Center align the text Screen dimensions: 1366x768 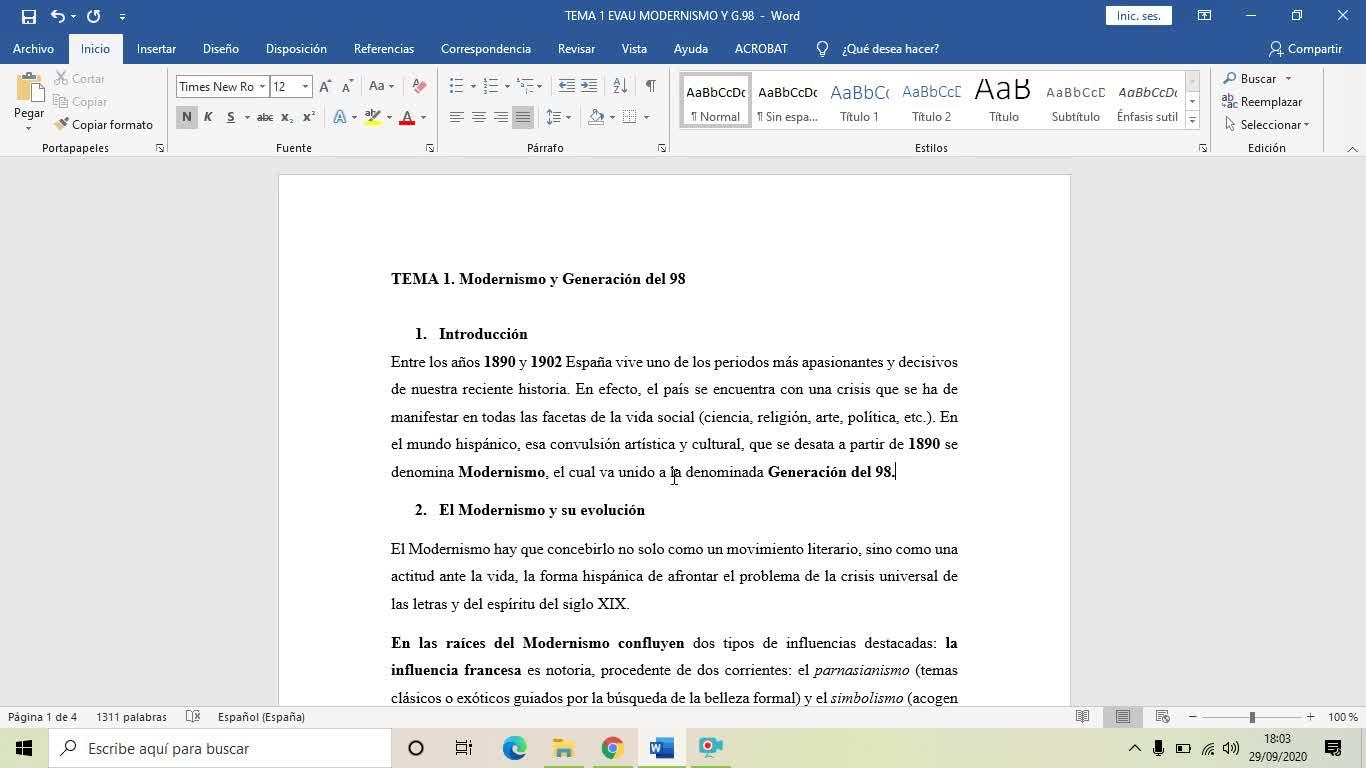click(478, 117)
